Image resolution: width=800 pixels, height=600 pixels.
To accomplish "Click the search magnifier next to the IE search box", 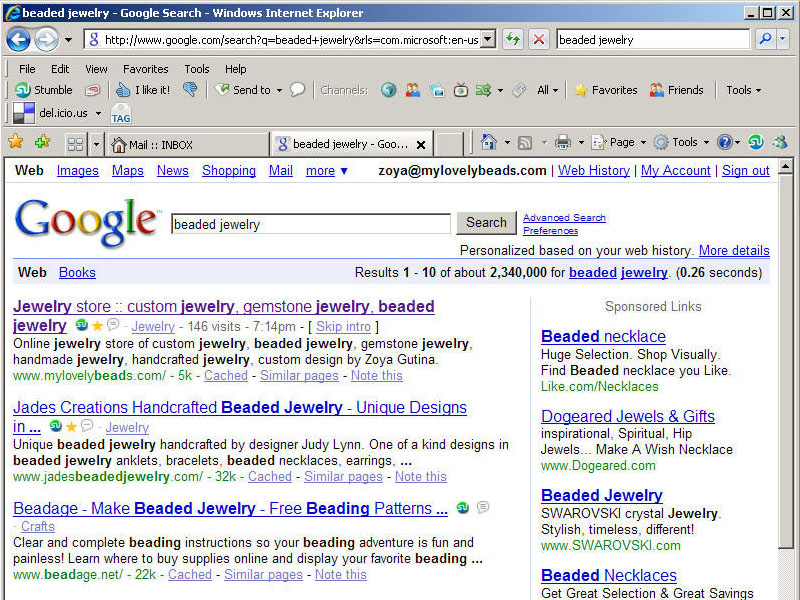I will click(x=765, y=39).
